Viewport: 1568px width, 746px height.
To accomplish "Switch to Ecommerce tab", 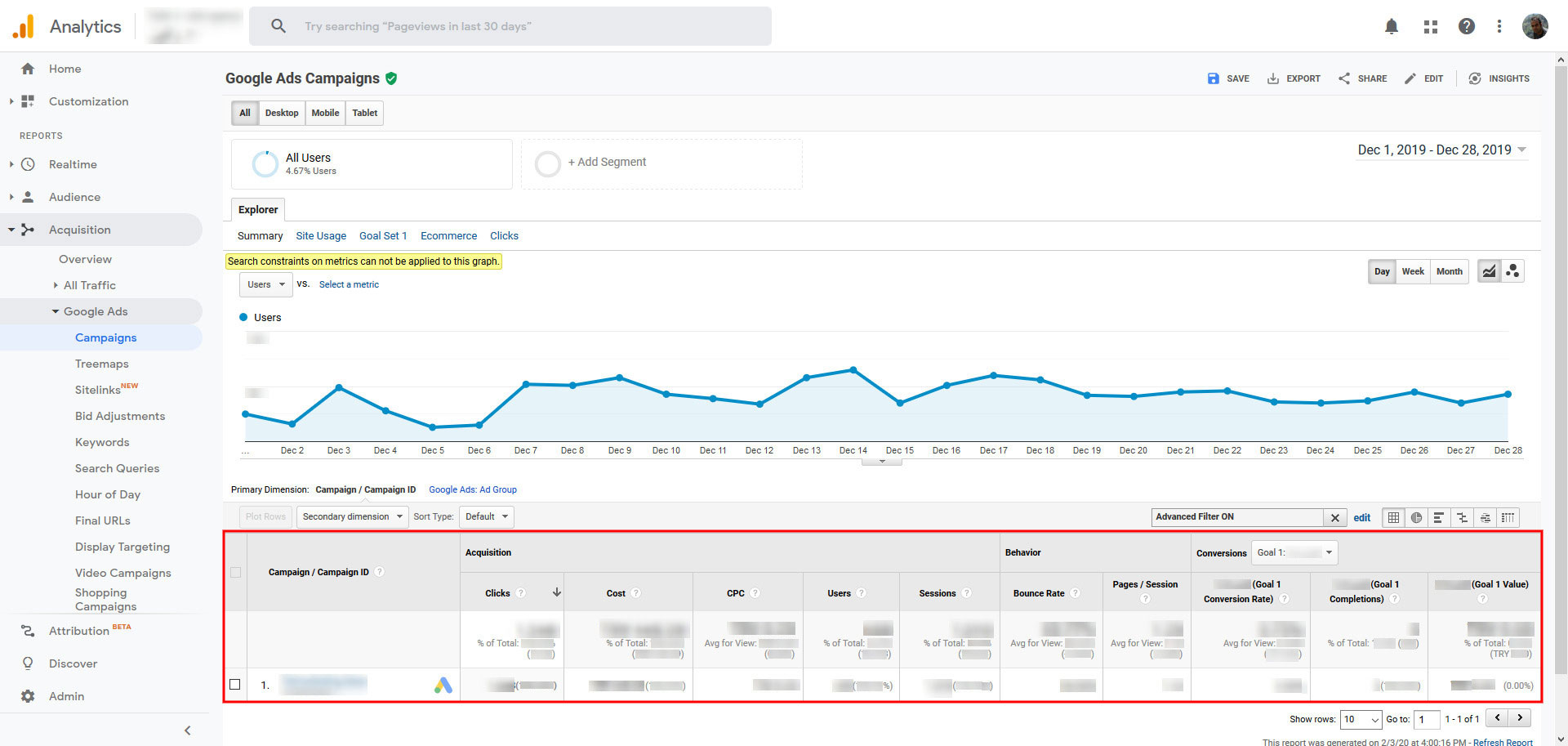I will (x=448, y=235).
